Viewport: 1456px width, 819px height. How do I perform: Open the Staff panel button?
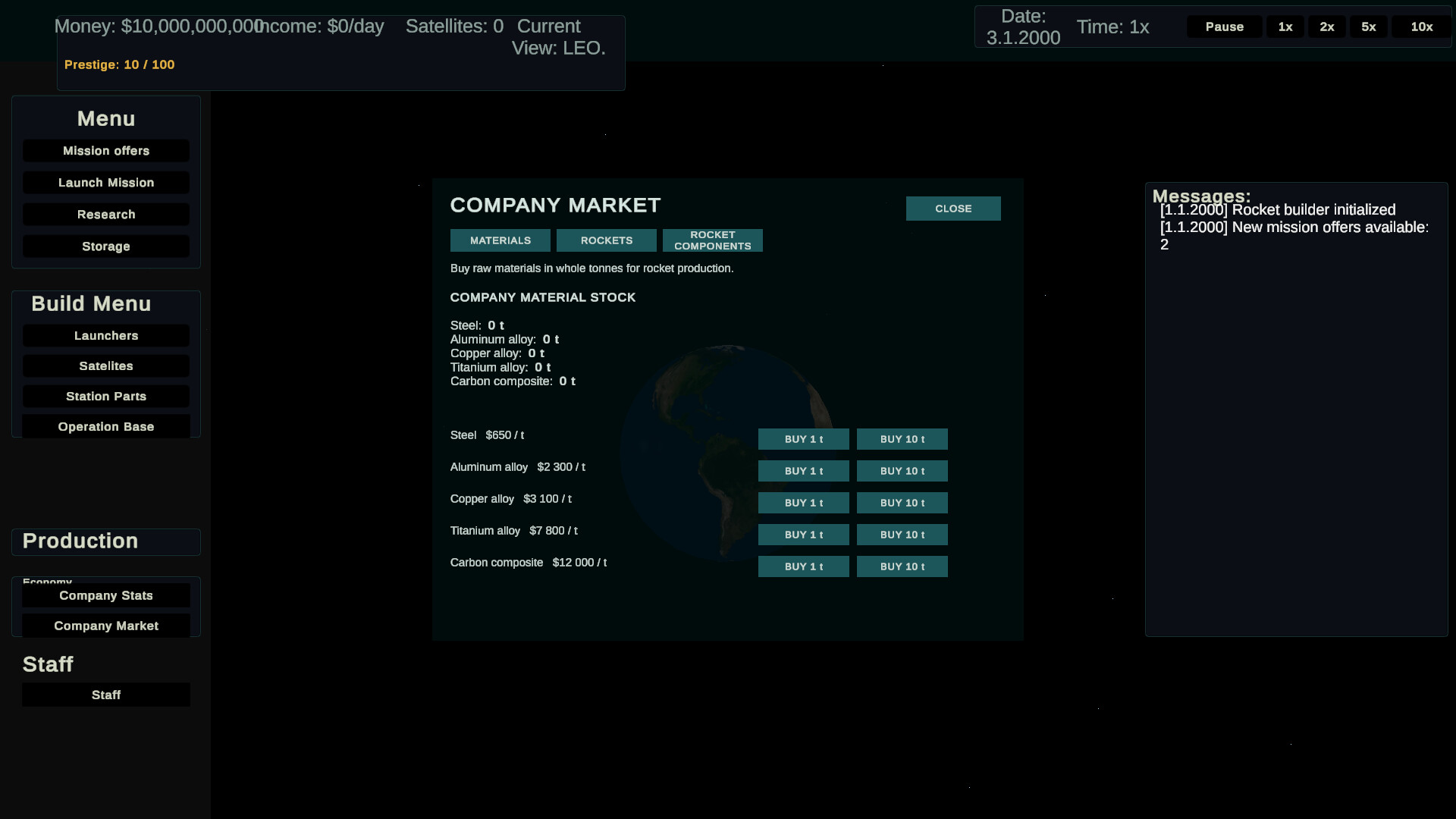click(x=106, y=695)
